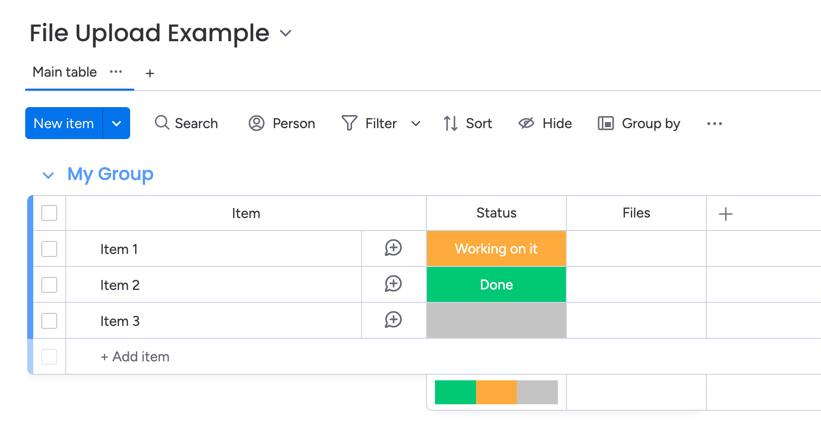
Task: Open updates conversation for Item 3
Action: (x=393, y=320)
